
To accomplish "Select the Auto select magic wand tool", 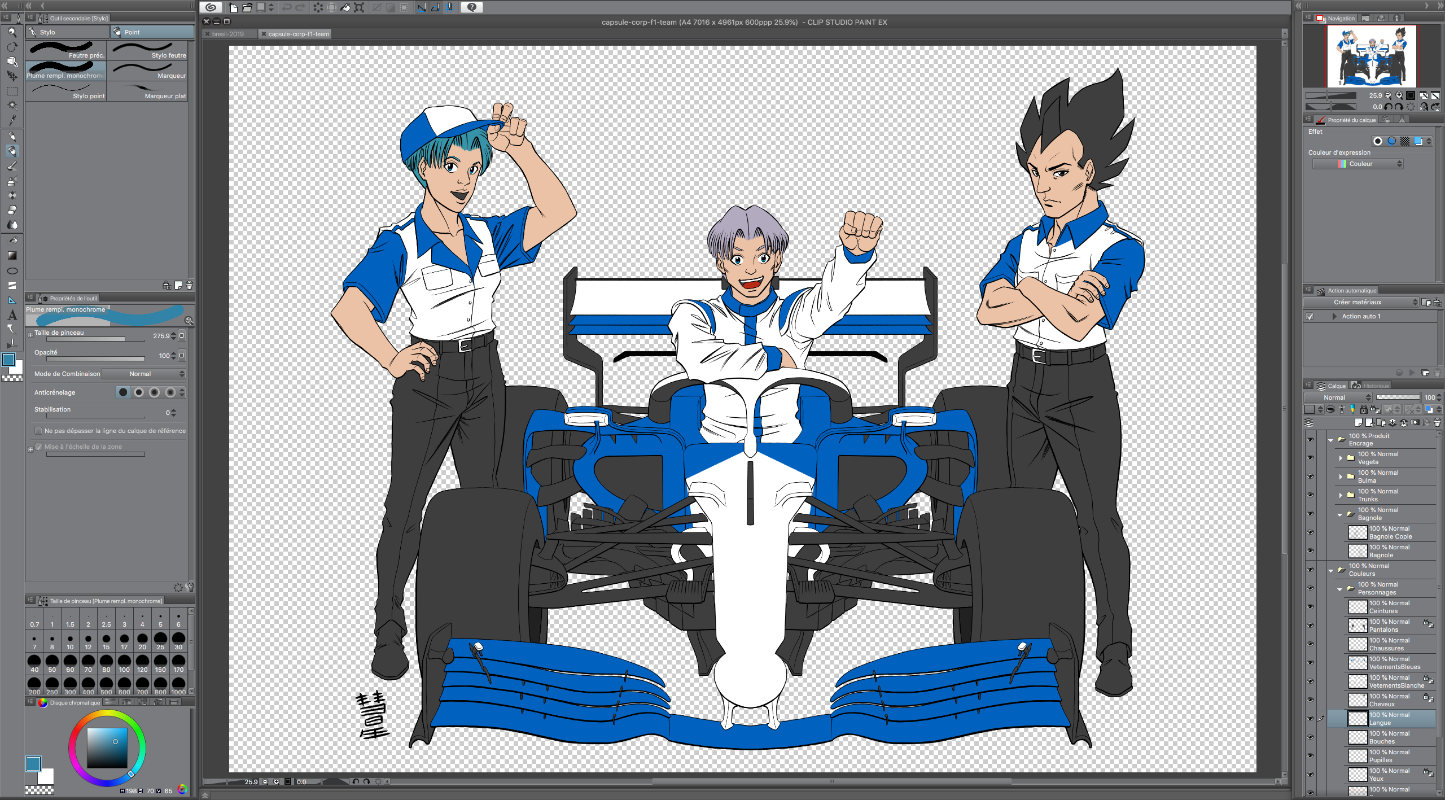I will click(12, 105).
